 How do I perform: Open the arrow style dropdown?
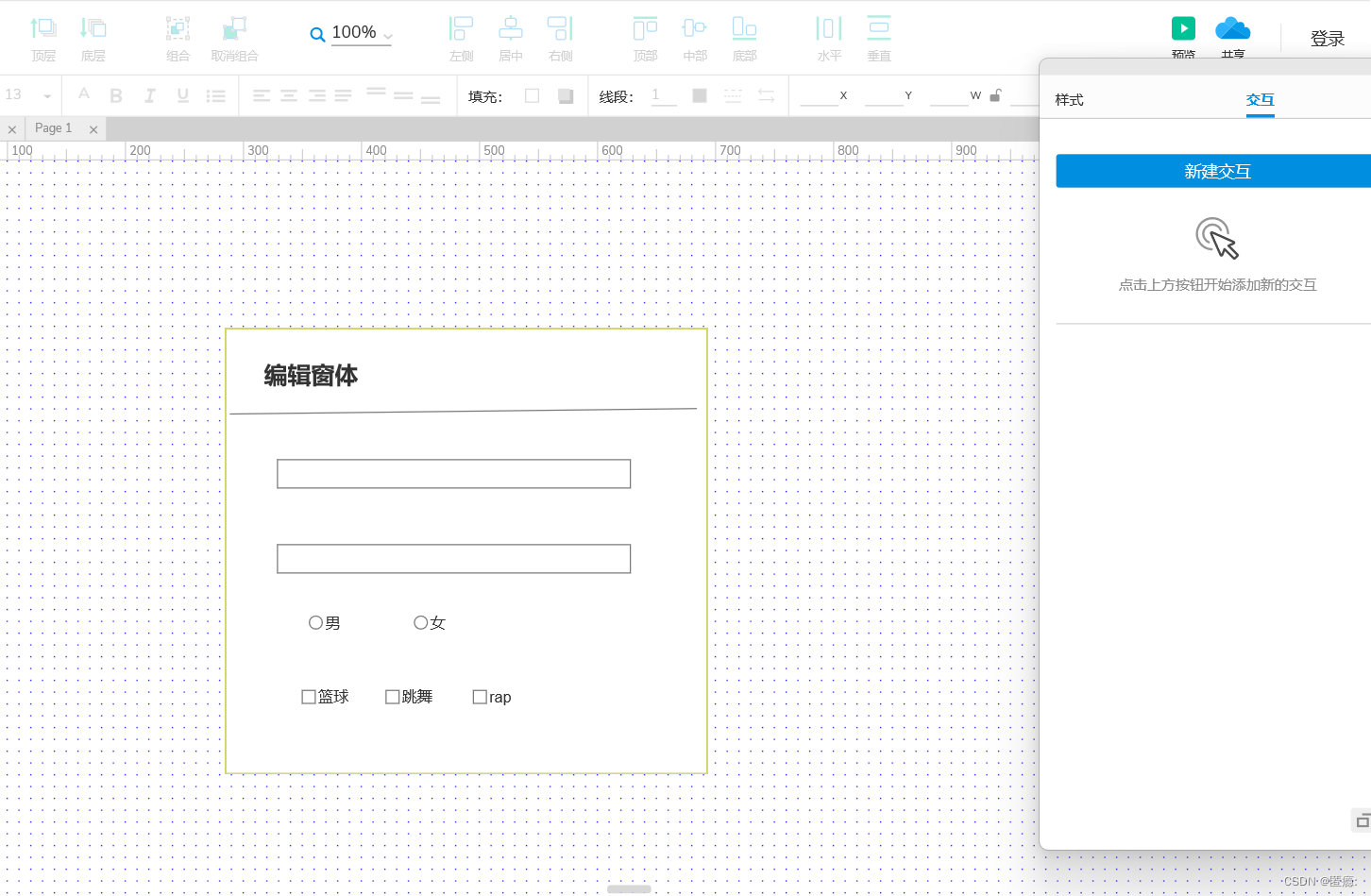tap(766, 95)
